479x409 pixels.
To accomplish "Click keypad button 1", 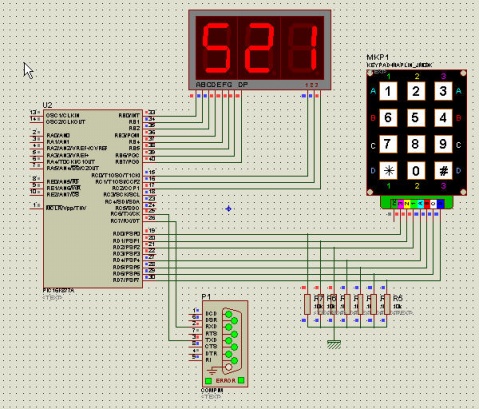I will tap(388, 91).
